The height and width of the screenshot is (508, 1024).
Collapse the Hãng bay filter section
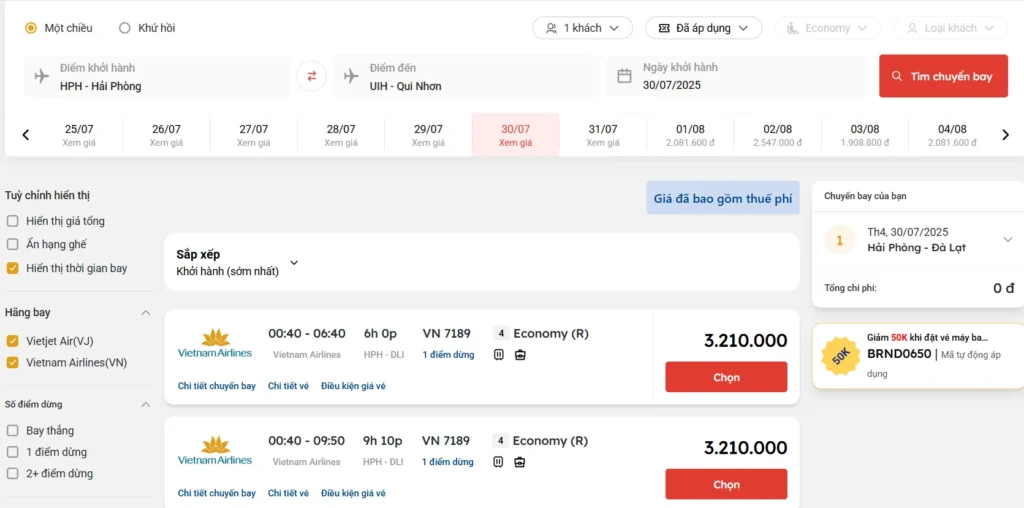(x=146, y=313)
